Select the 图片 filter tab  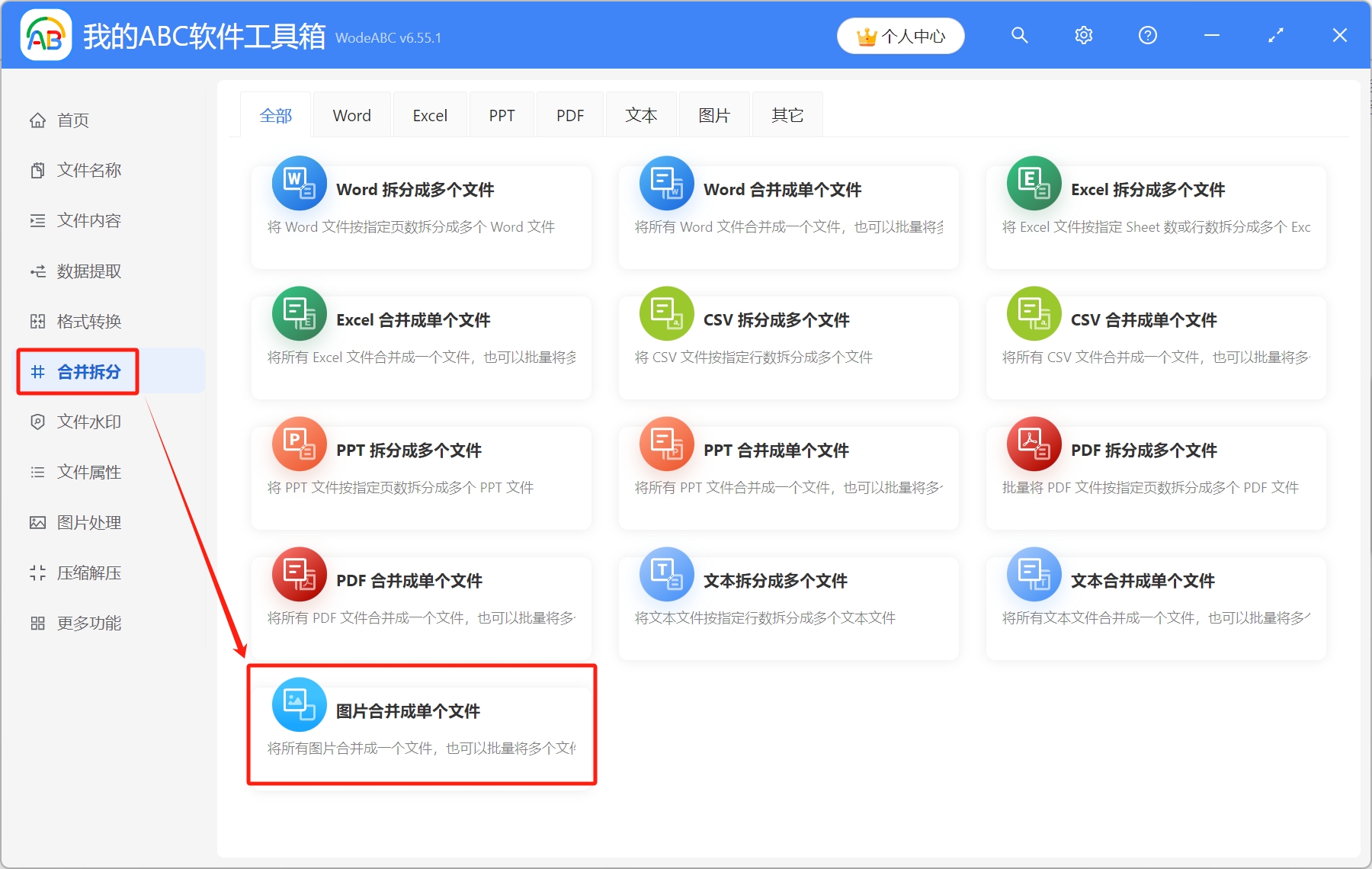click(x=713, y=114)
